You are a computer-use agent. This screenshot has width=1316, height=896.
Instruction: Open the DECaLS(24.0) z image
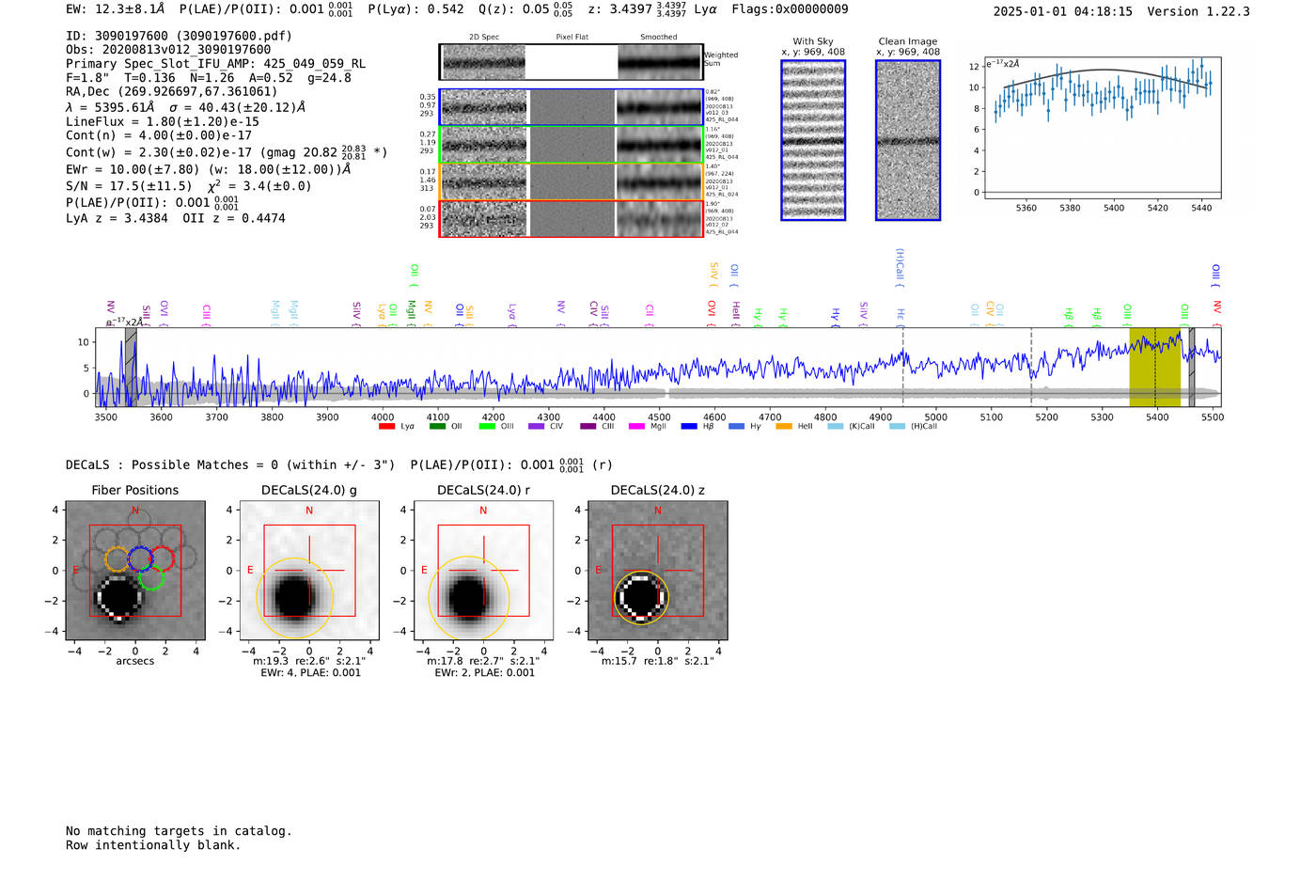[657, 571]
